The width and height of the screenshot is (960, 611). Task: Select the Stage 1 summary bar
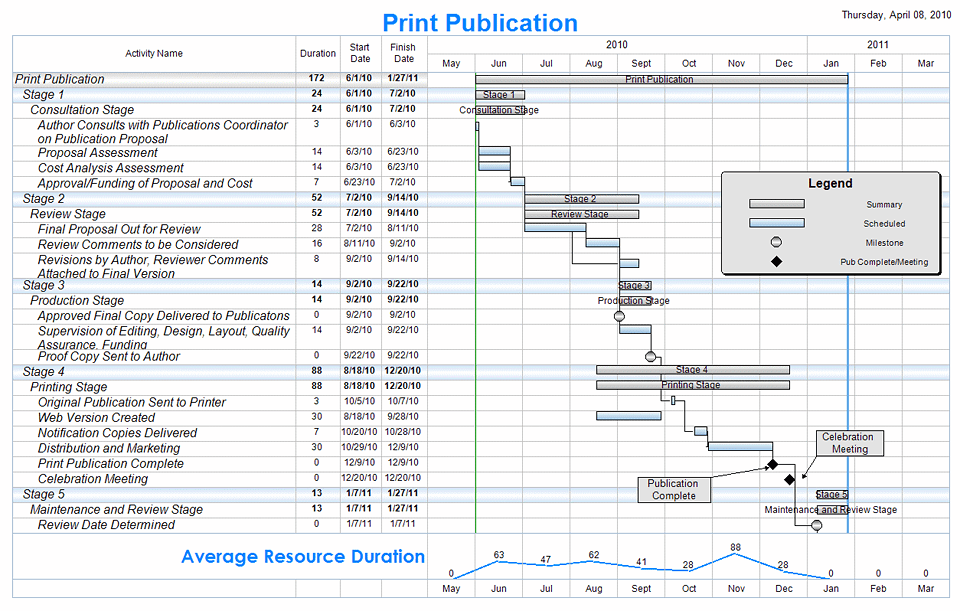499,94
